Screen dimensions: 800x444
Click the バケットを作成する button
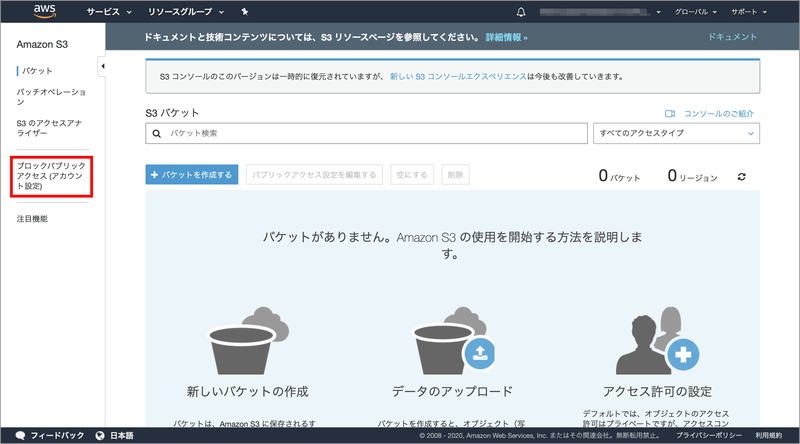tap(192, 175)
